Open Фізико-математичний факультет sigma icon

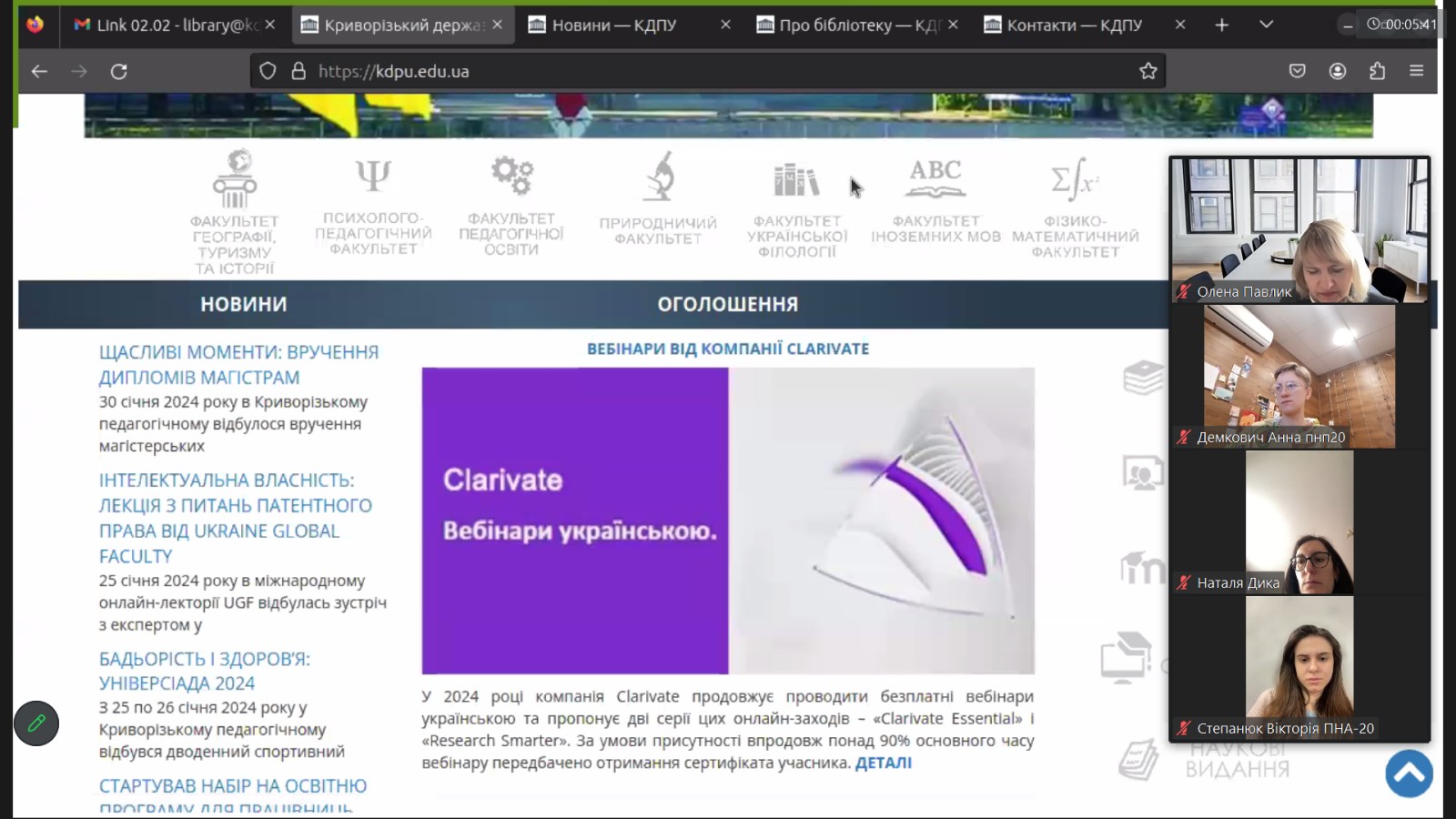[x=1075, y=178]
